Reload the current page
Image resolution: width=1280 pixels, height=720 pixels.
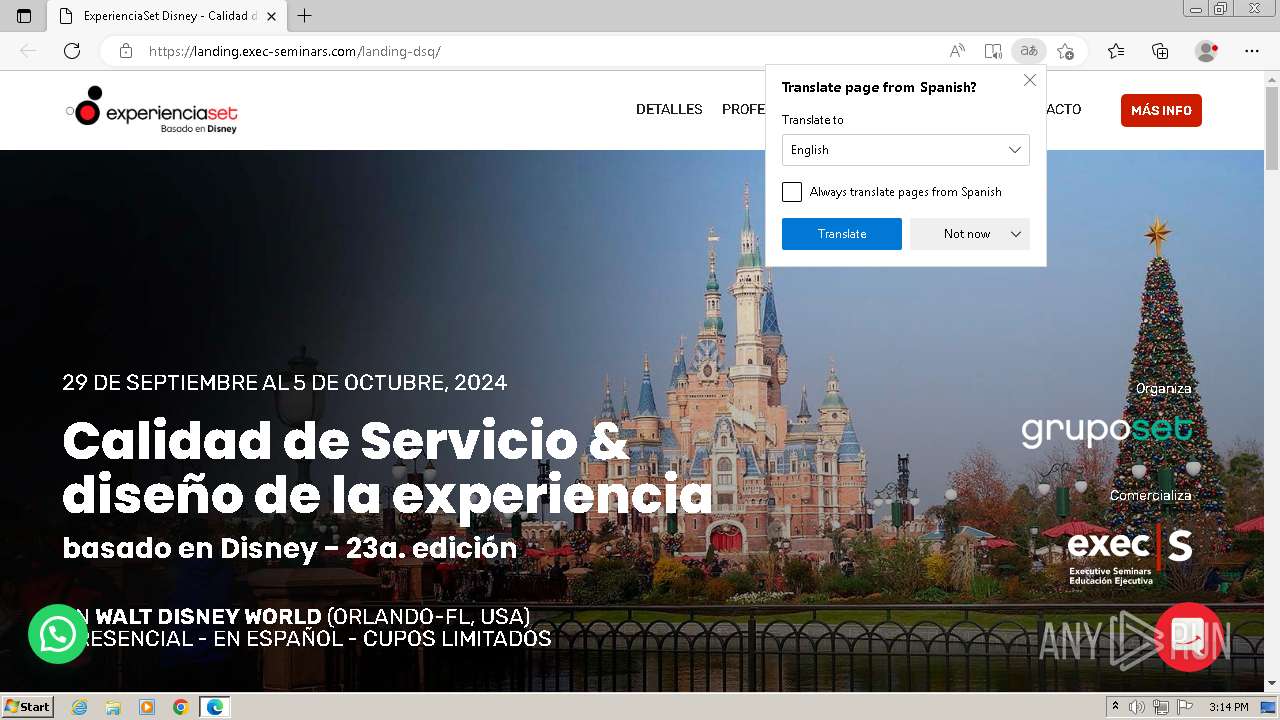click(72, 51)
